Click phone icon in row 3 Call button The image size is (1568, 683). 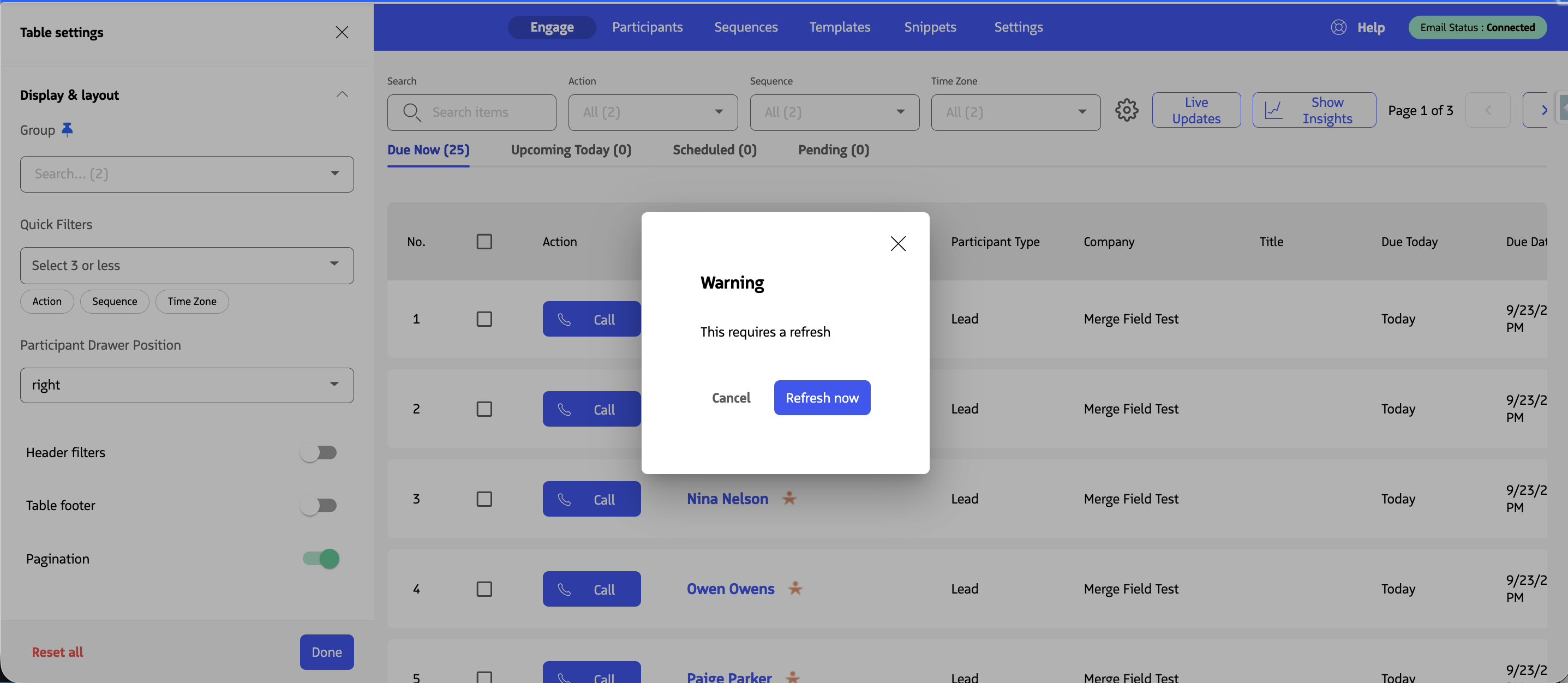[x=564, y=500]
